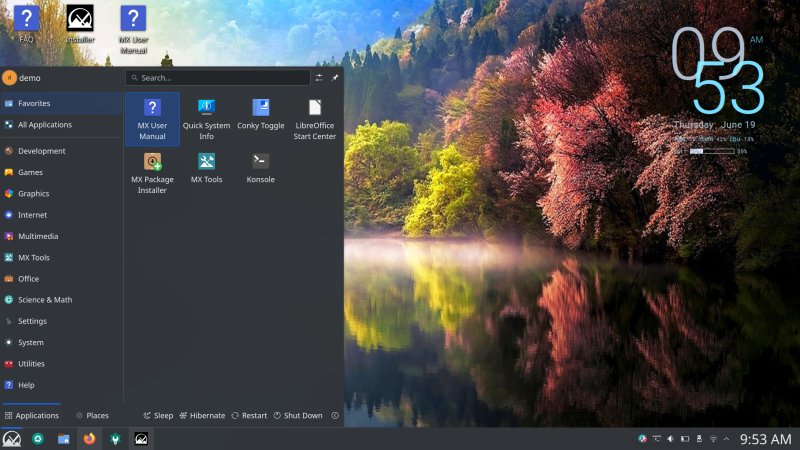Click the Shut Down button
The width and height of the screenshot is (800, 450).
click(x=298, y=415)
